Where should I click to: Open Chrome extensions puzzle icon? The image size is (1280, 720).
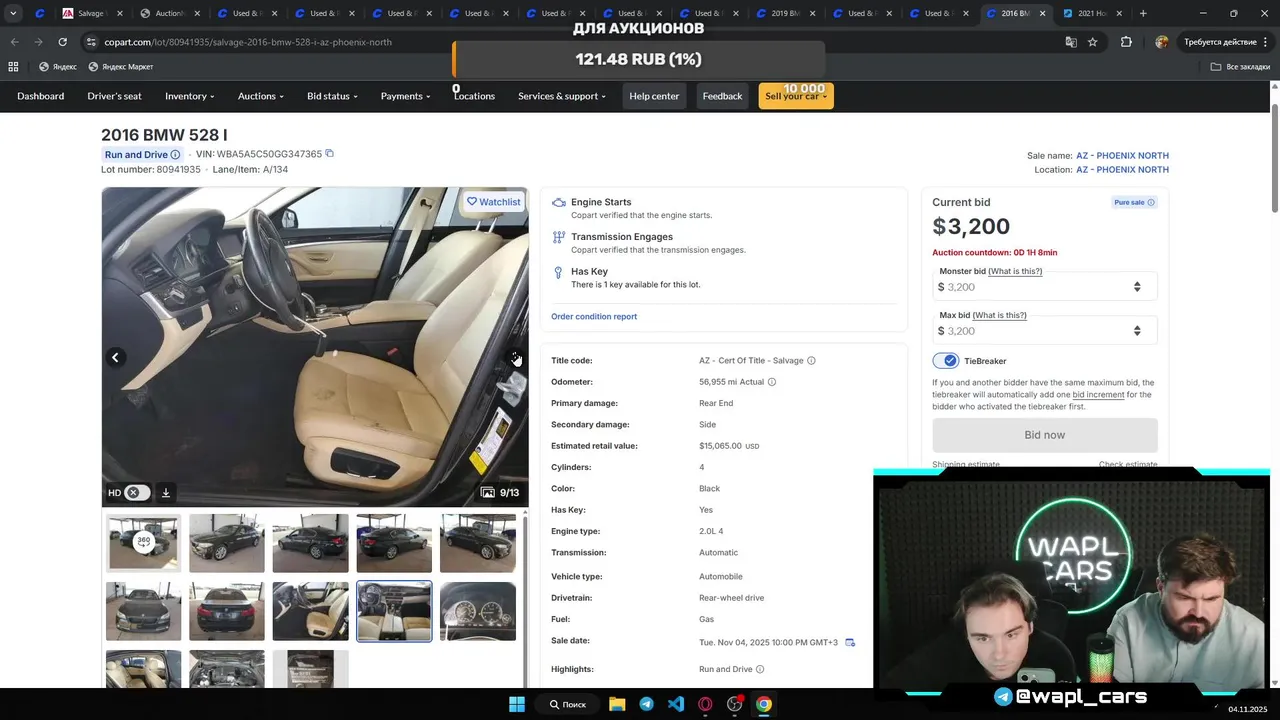pos(1126,42)
